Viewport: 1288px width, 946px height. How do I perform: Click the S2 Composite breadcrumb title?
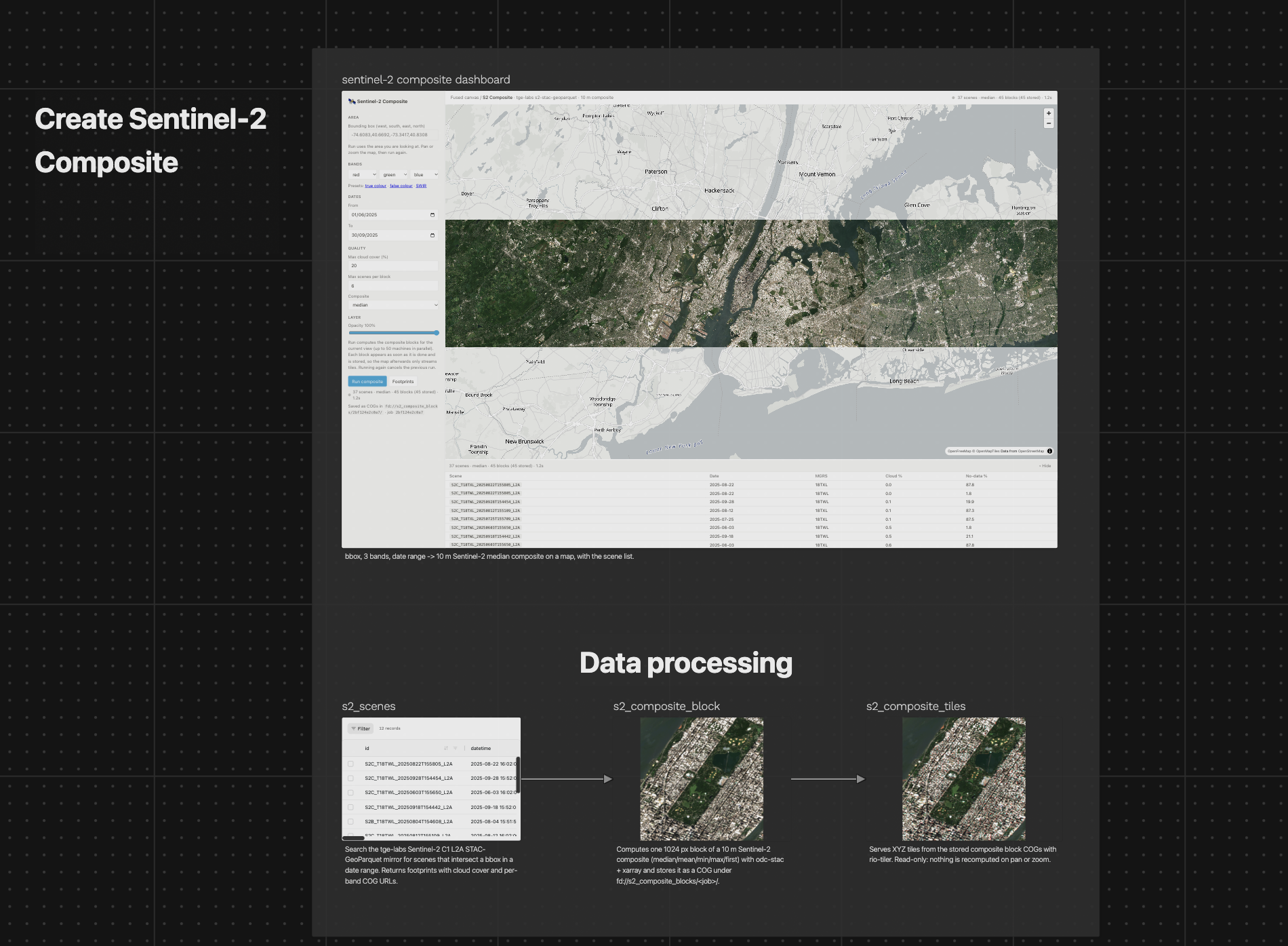click(x=498, y=98)
